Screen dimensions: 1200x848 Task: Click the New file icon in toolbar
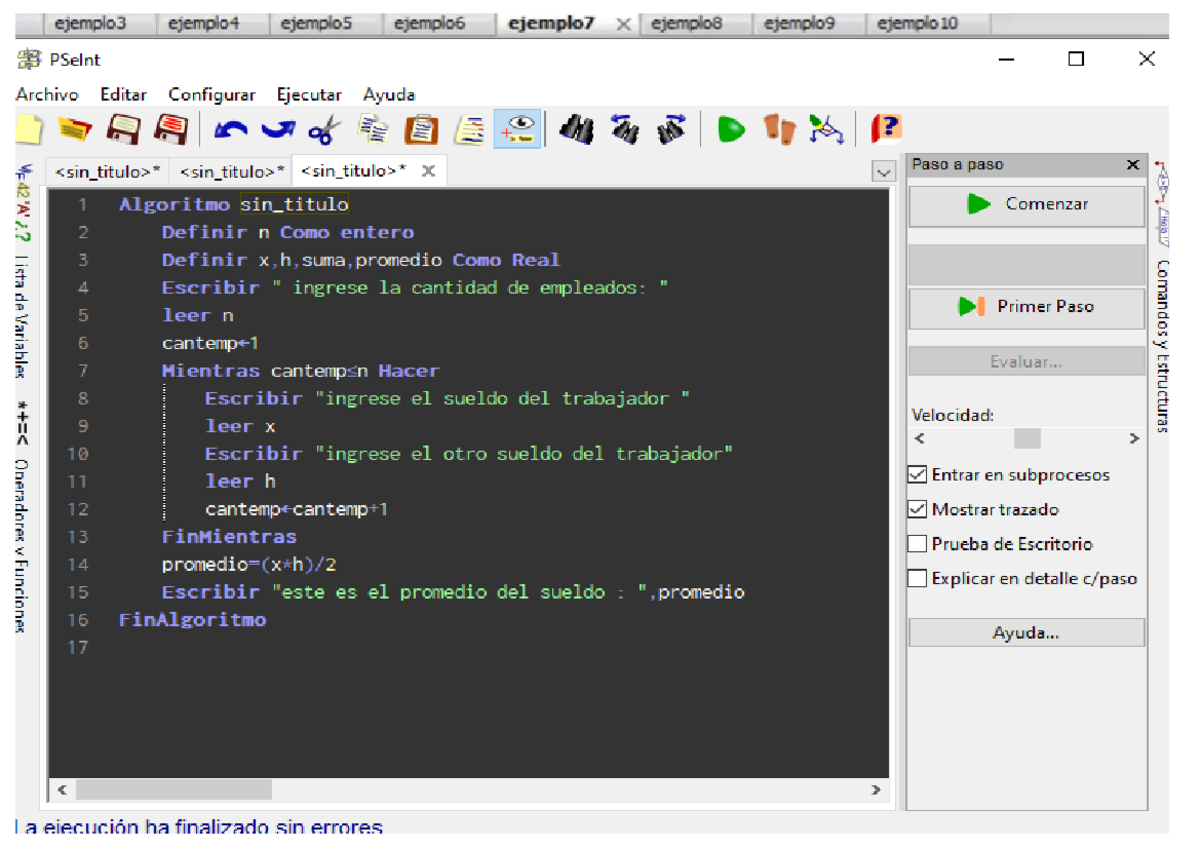tap(30, 130)
